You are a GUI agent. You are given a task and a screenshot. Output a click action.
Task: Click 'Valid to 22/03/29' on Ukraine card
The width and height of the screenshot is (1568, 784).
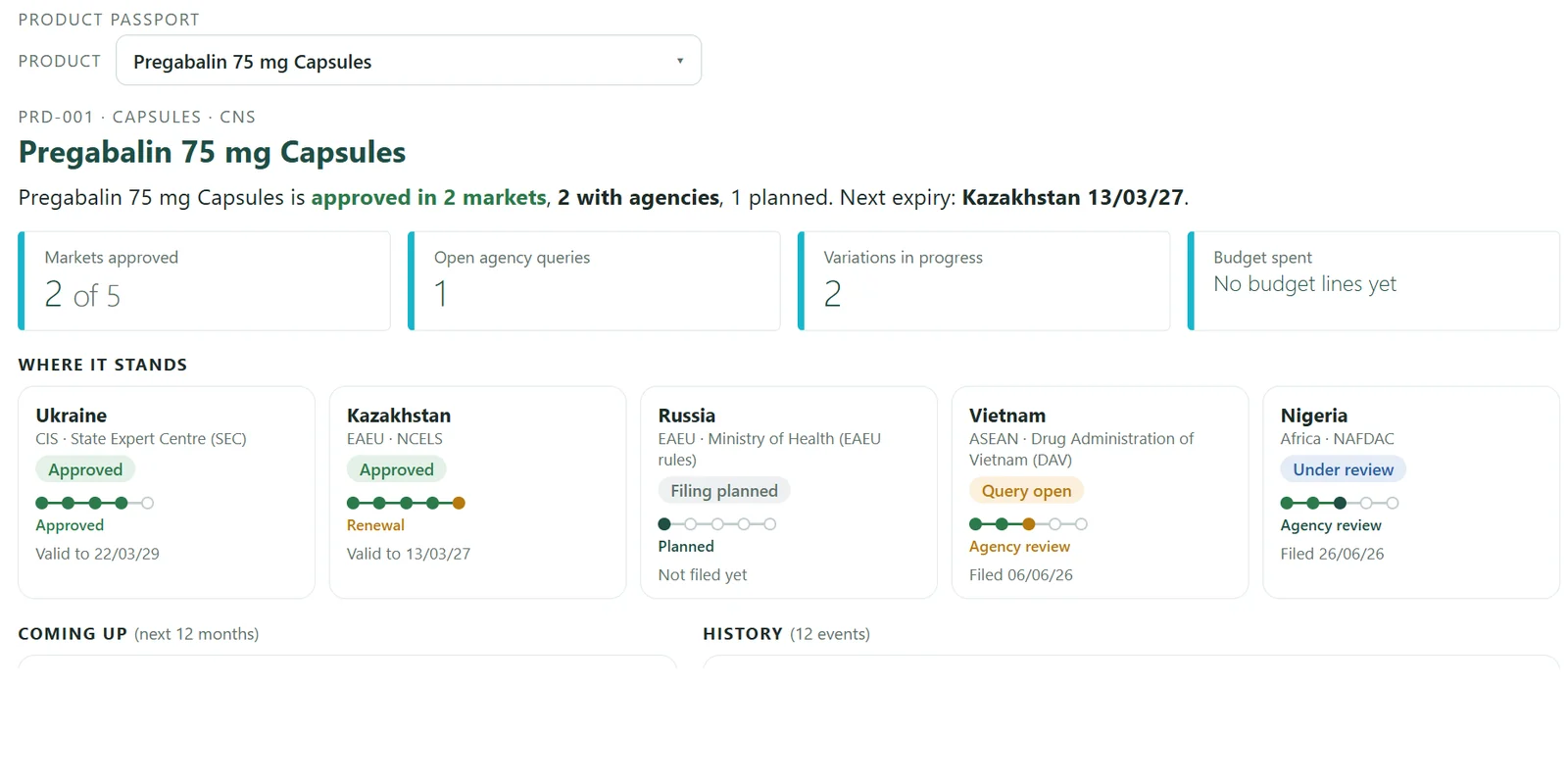(97, 554)
